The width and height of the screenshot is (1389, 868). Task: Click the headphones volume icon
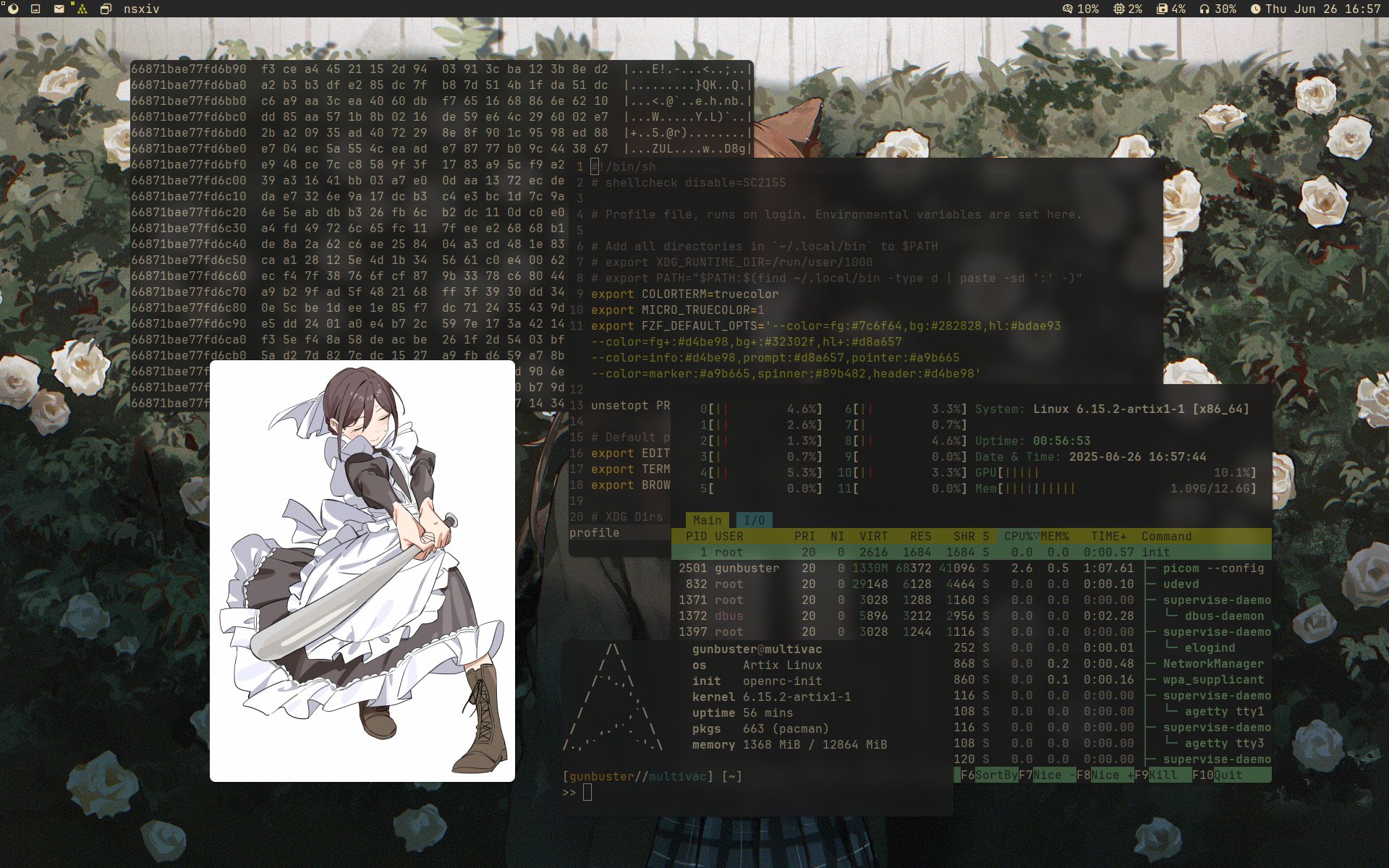[1205, 9]
